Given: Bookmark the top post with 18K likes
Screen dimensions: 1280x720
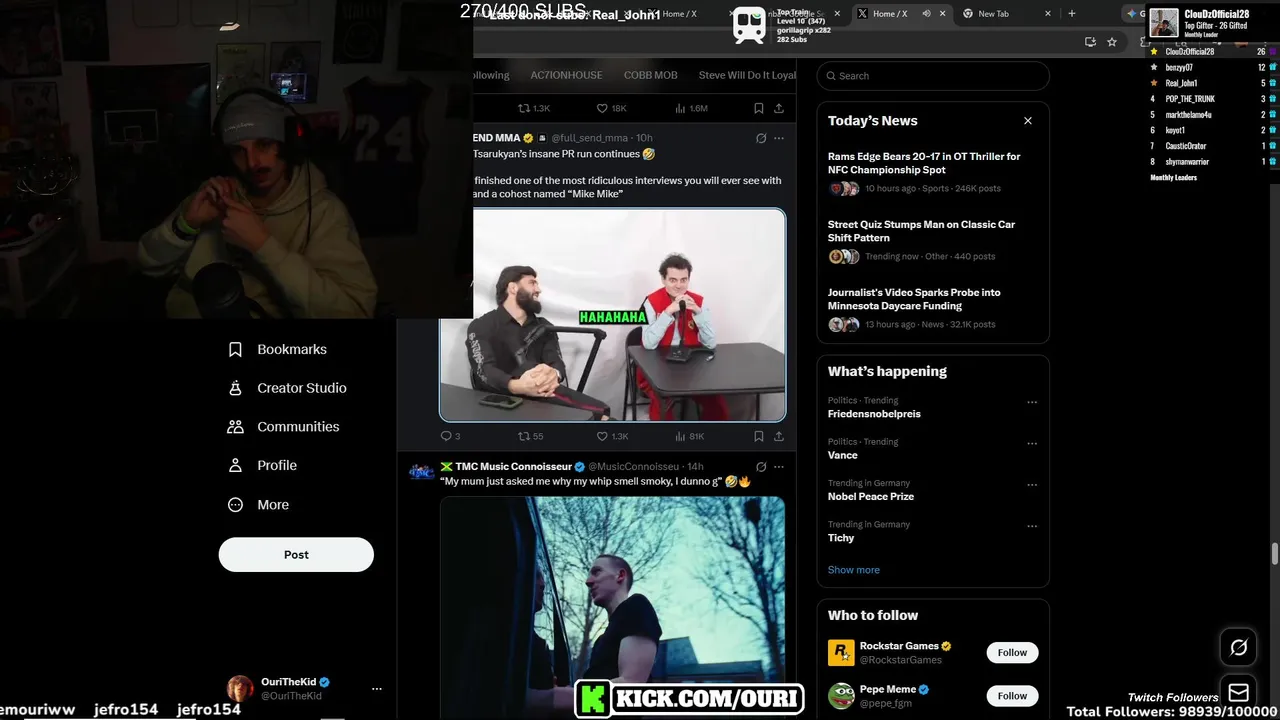Looking at the screenshot, I should (x=758, y=108).
